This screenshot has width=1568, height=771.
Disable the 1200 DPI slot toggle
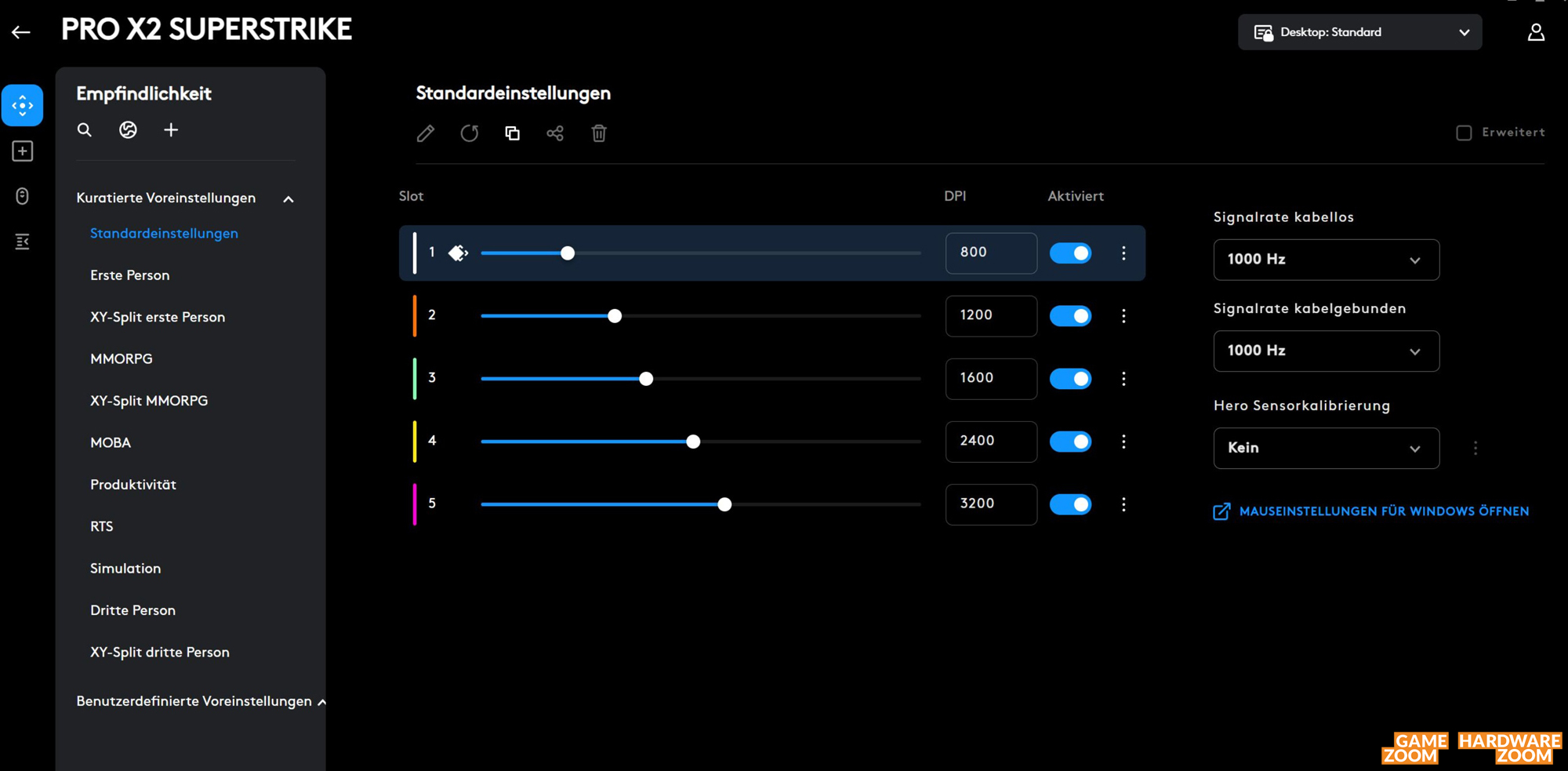pyautogui.click(x=1070, y=316)
